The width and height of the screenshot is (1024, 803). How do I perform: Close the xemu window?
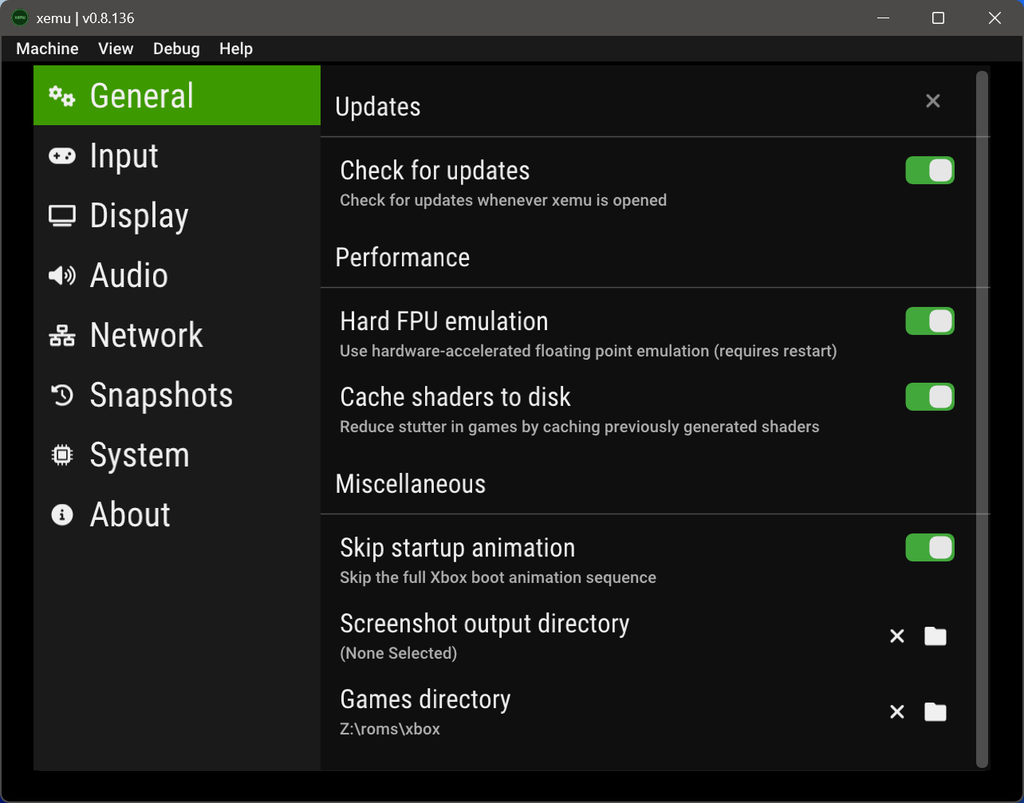tap(994, 18)
